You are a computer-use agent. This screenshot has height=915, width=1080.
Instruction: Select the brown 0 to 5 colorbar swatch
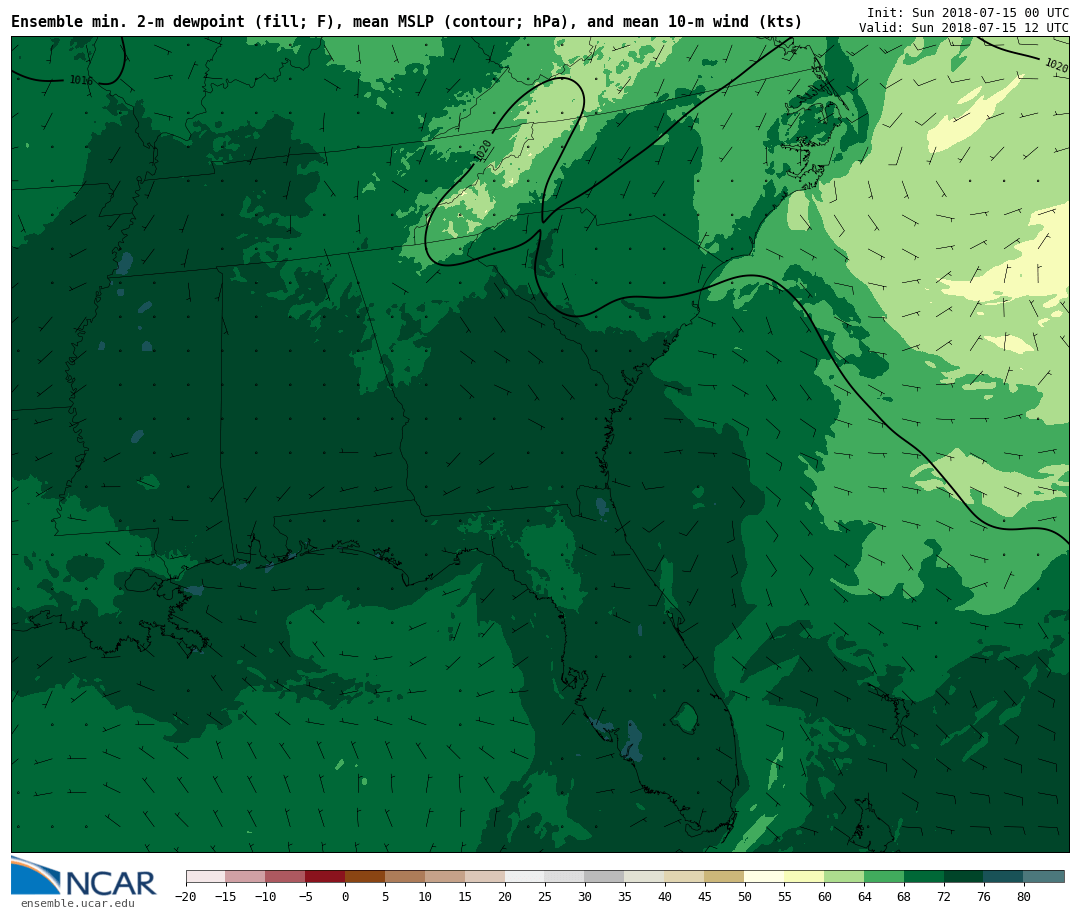click(x=365, y=877)
